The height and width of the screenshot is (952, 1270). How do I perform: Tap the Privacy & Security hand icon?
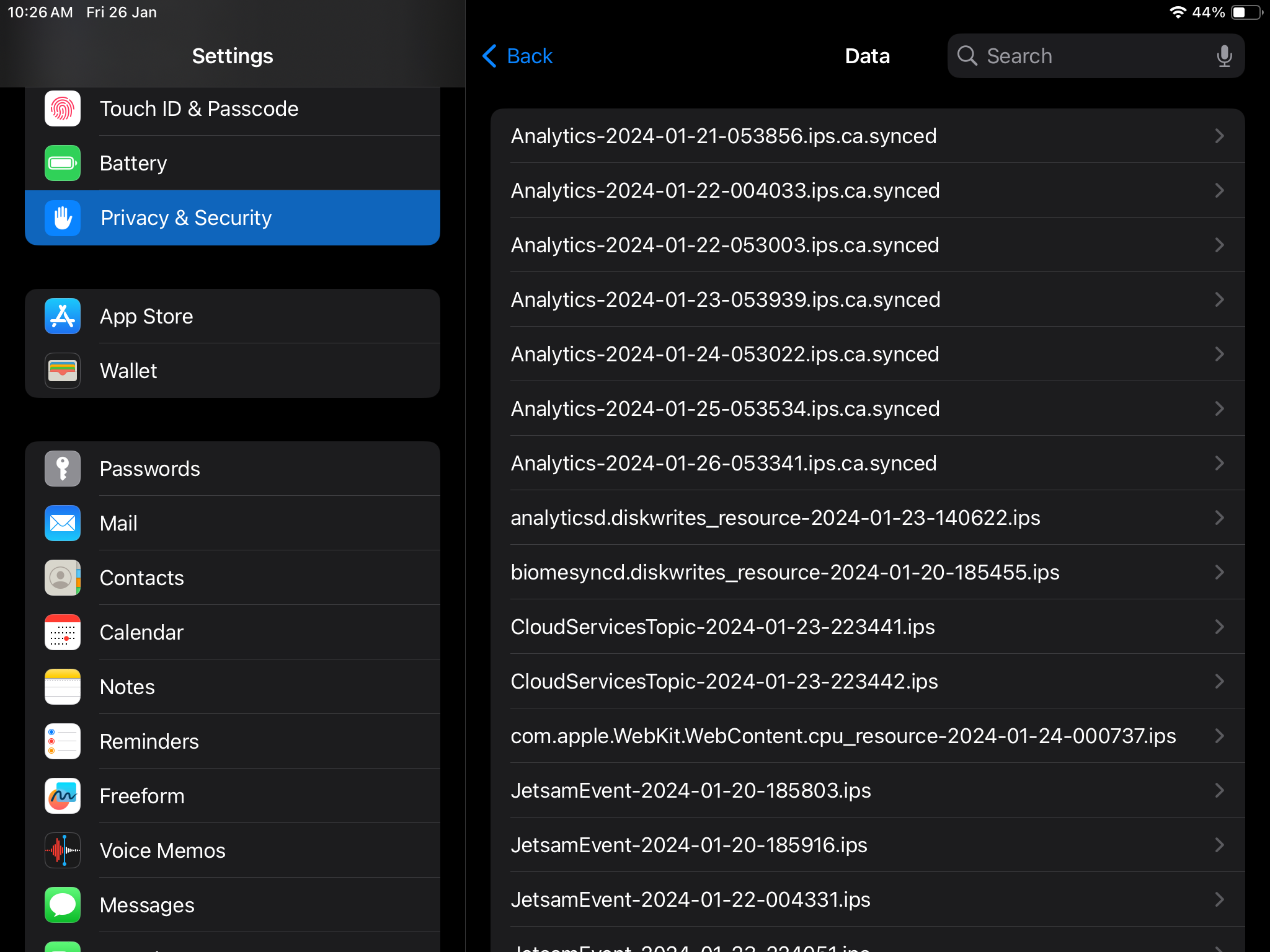pos(62,218)
